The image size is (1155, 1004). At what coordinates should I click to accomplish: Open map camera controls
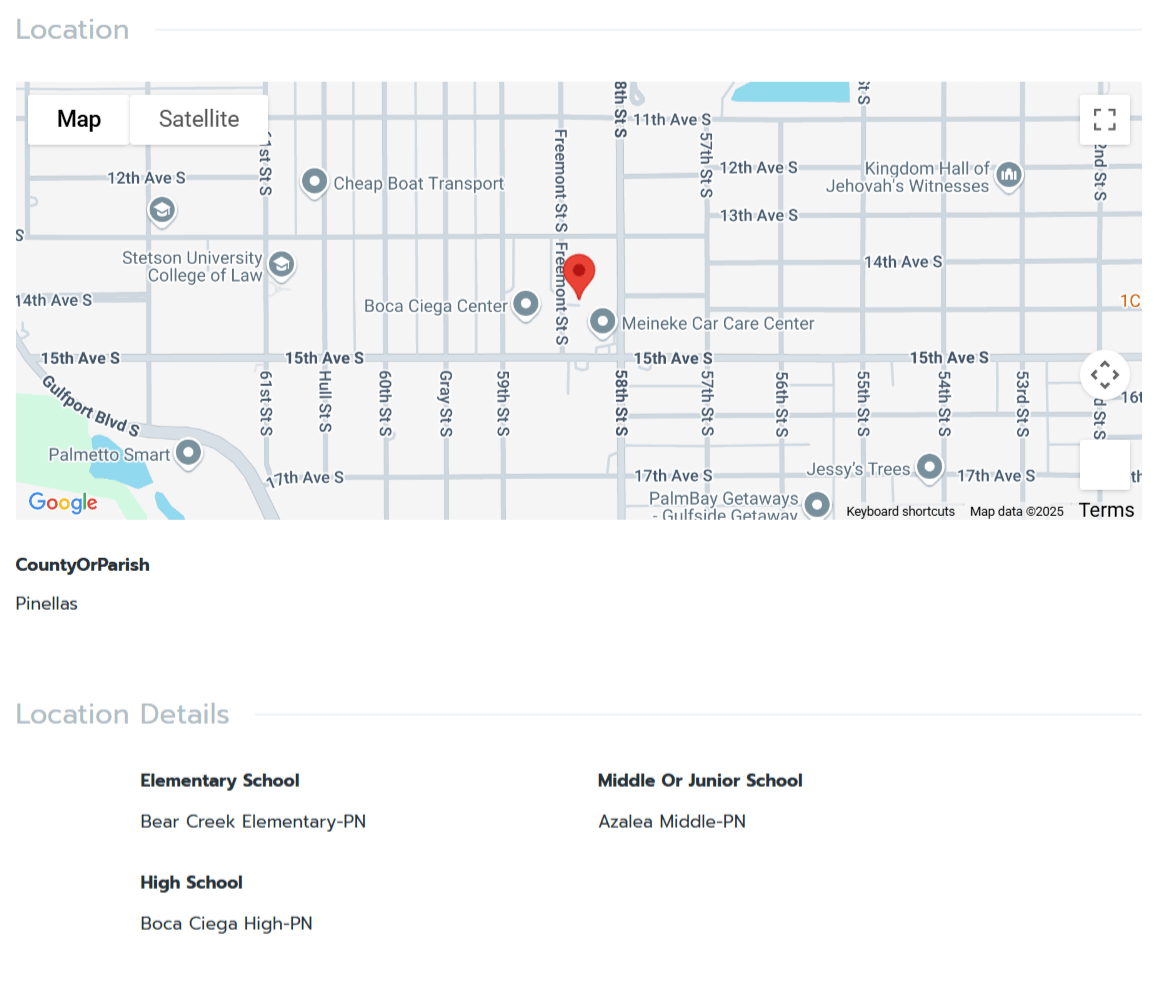(x=1104, y=375)
